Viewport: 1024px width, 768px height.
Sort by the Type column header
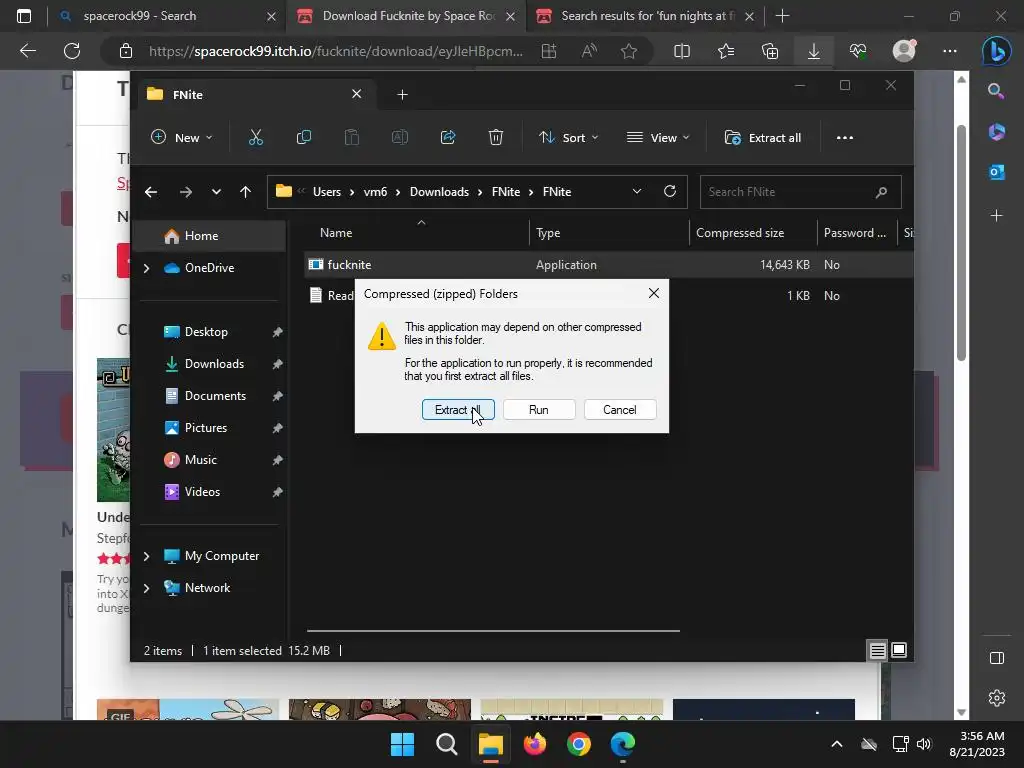click(x=609, y=232)
